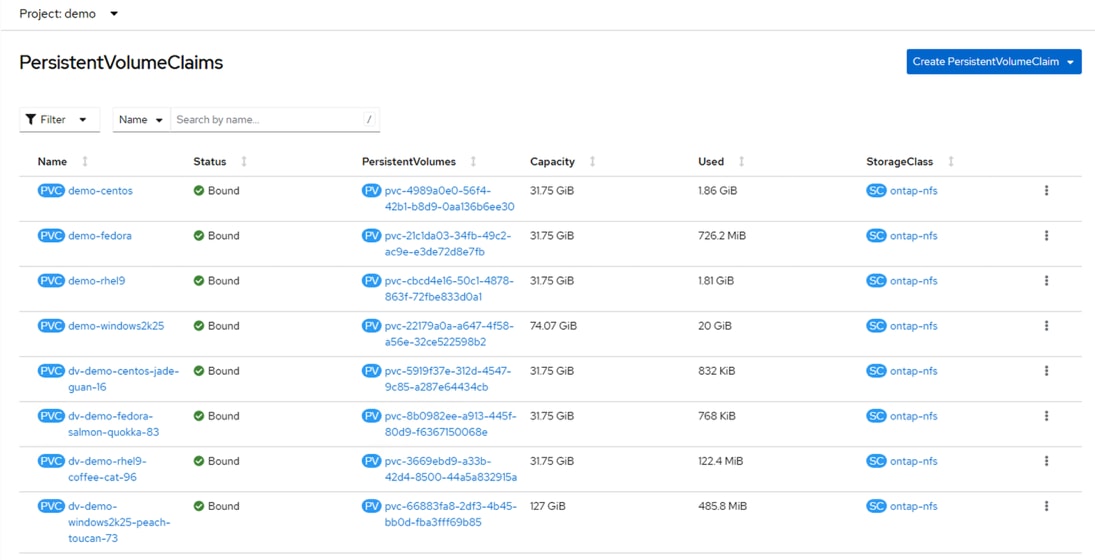Open kebab menu for dv-demo-windows2k25-peach-toucan-73 row
The width and height of the screenshot is (1095, 560).
pos(1046,506)
